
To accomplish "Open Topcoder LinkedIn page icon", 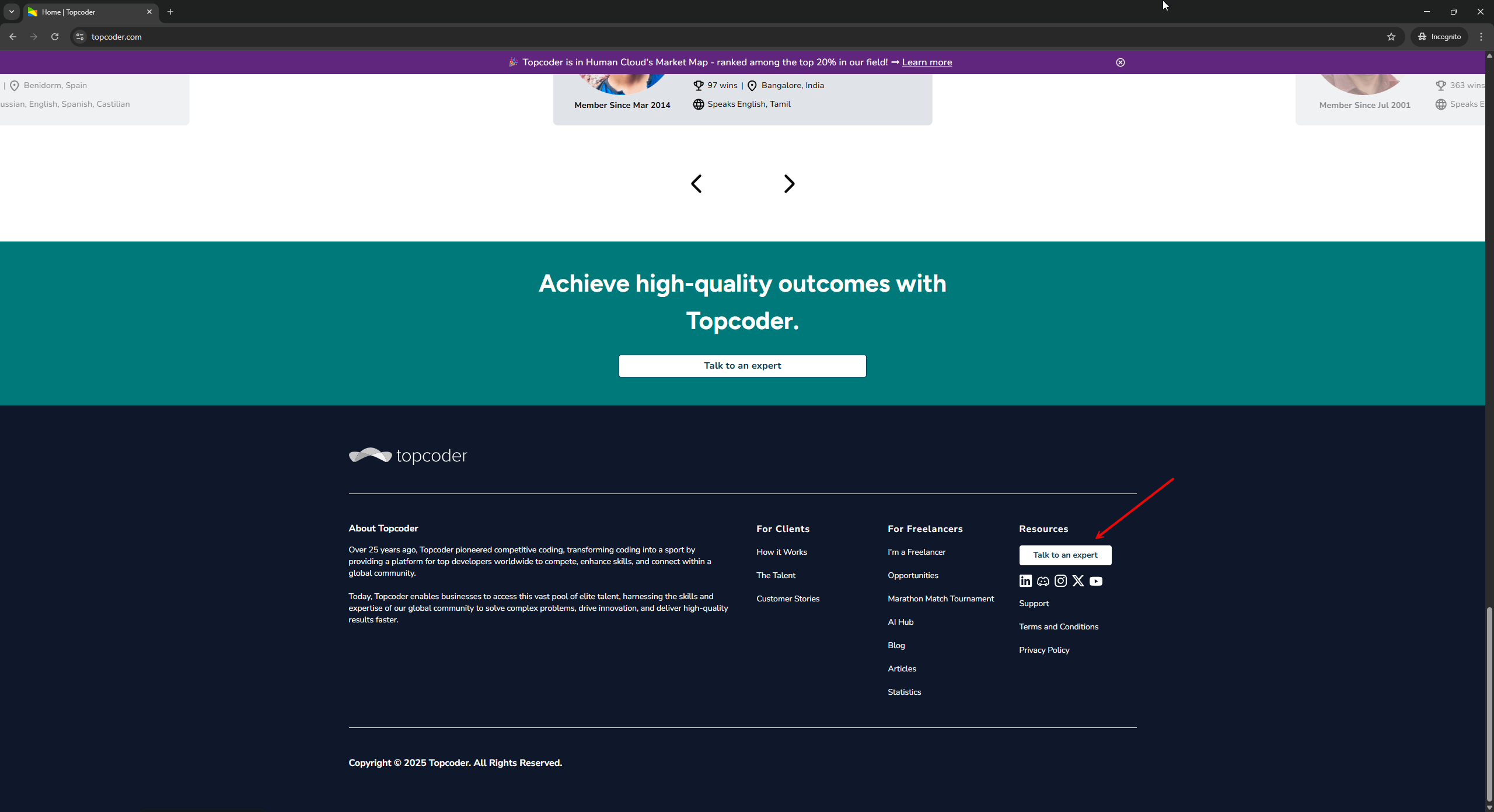I will click(x=1025, y=581).
